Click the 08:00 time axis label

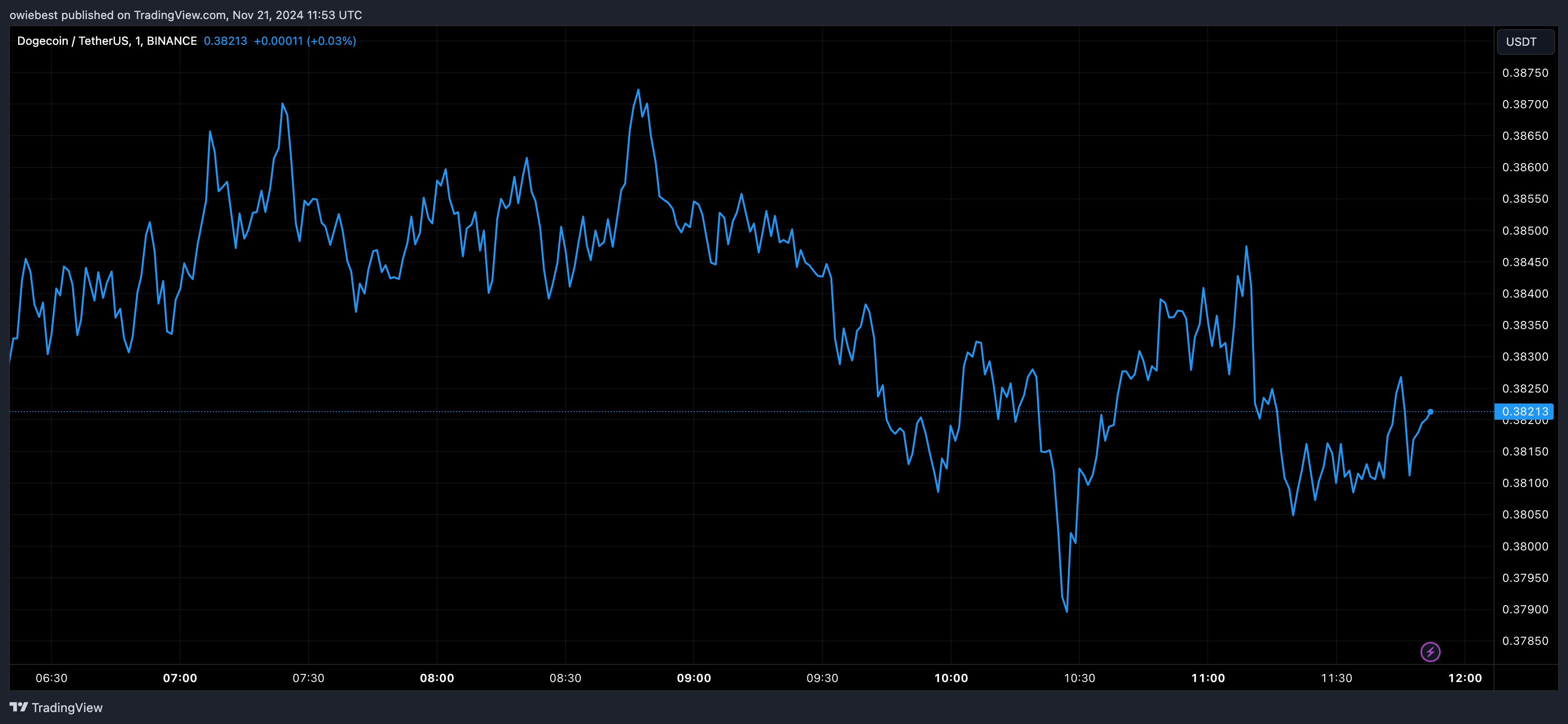[437, 678]
